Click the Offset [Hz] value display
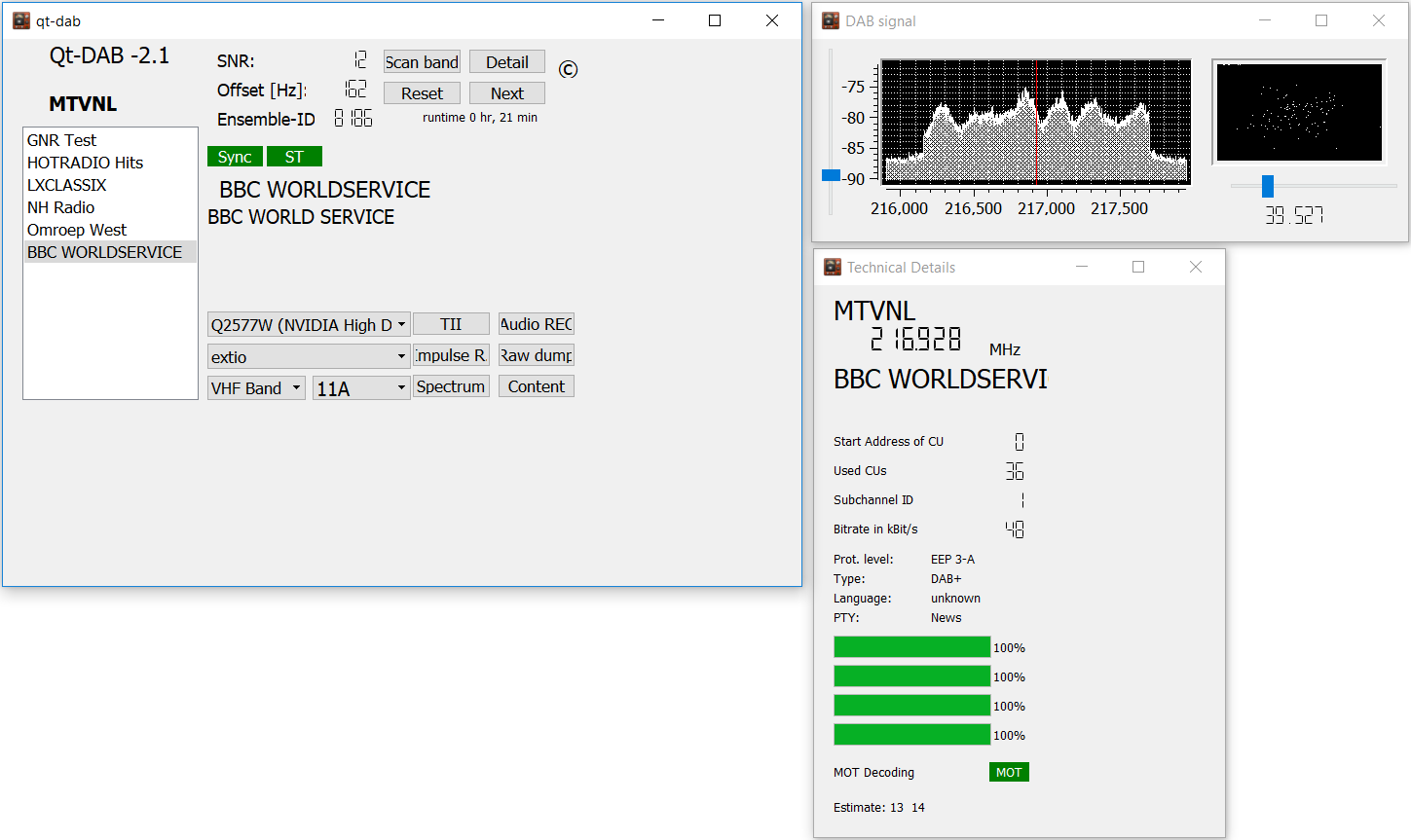This screenshot has width=1411, height=840. pos(355,90)
